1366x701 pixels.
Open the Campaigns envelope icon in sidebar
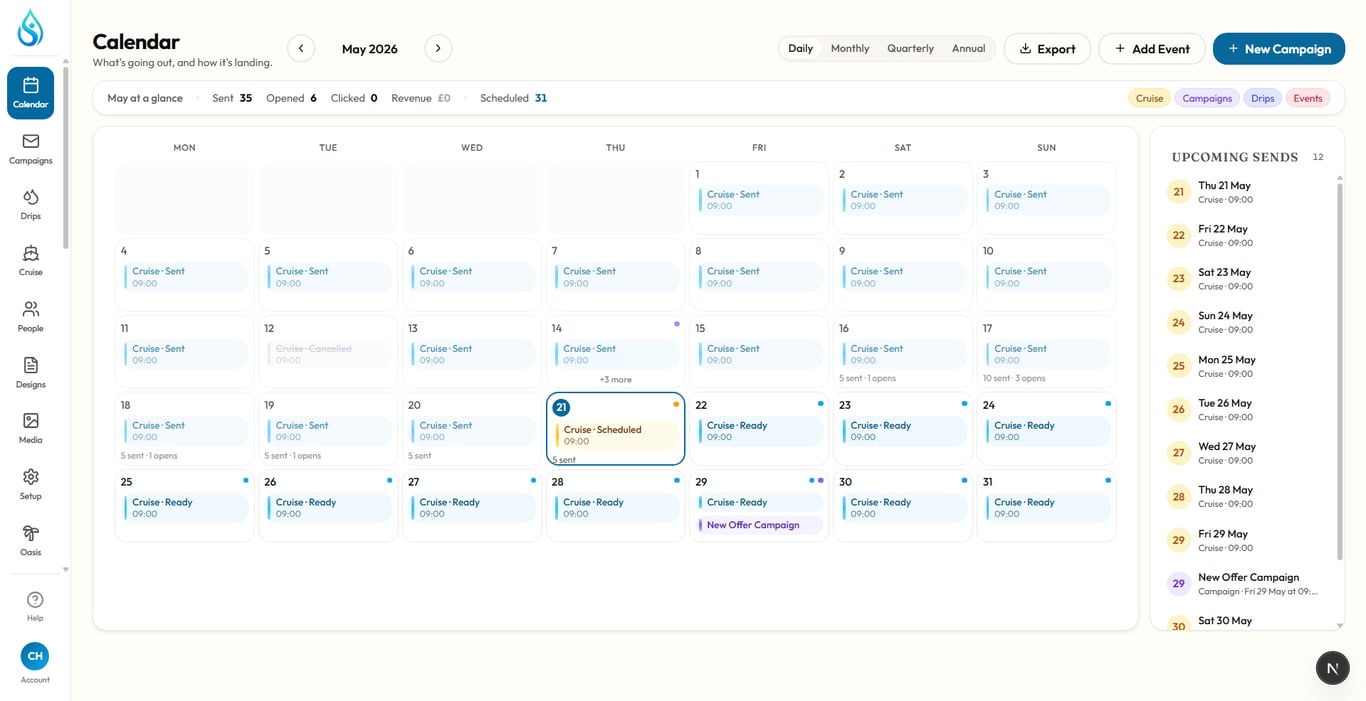coord(31,141)
